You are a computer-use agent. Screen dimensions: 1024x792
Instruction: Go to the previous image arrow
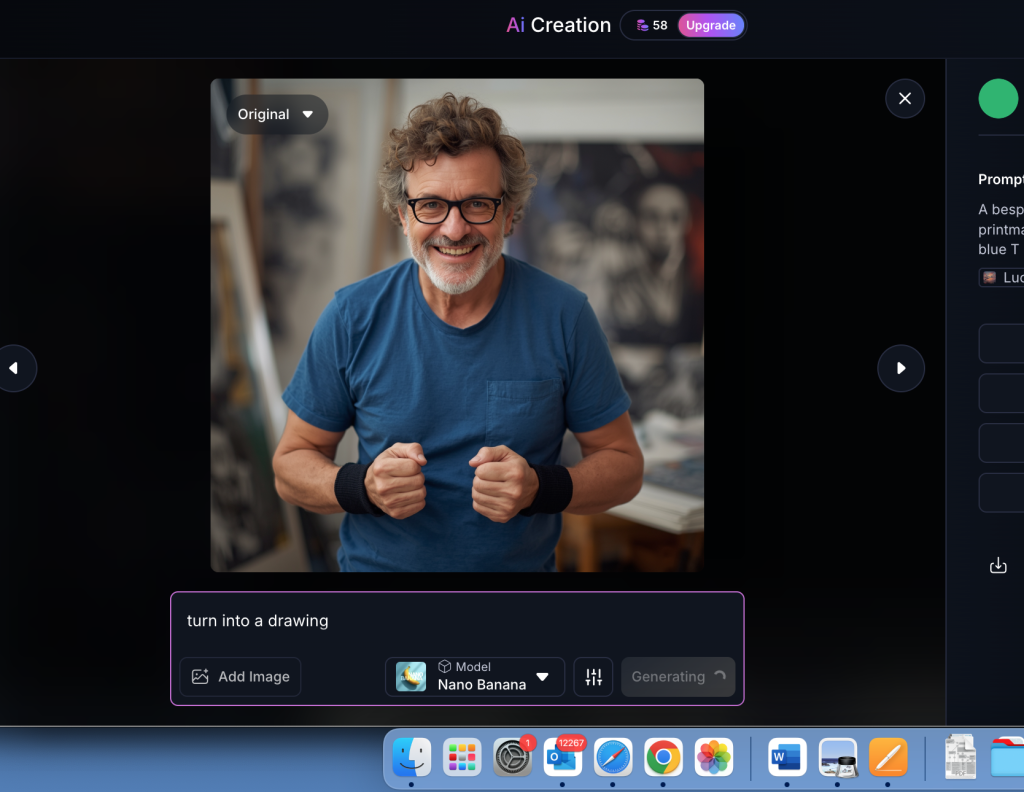[14, 368]
